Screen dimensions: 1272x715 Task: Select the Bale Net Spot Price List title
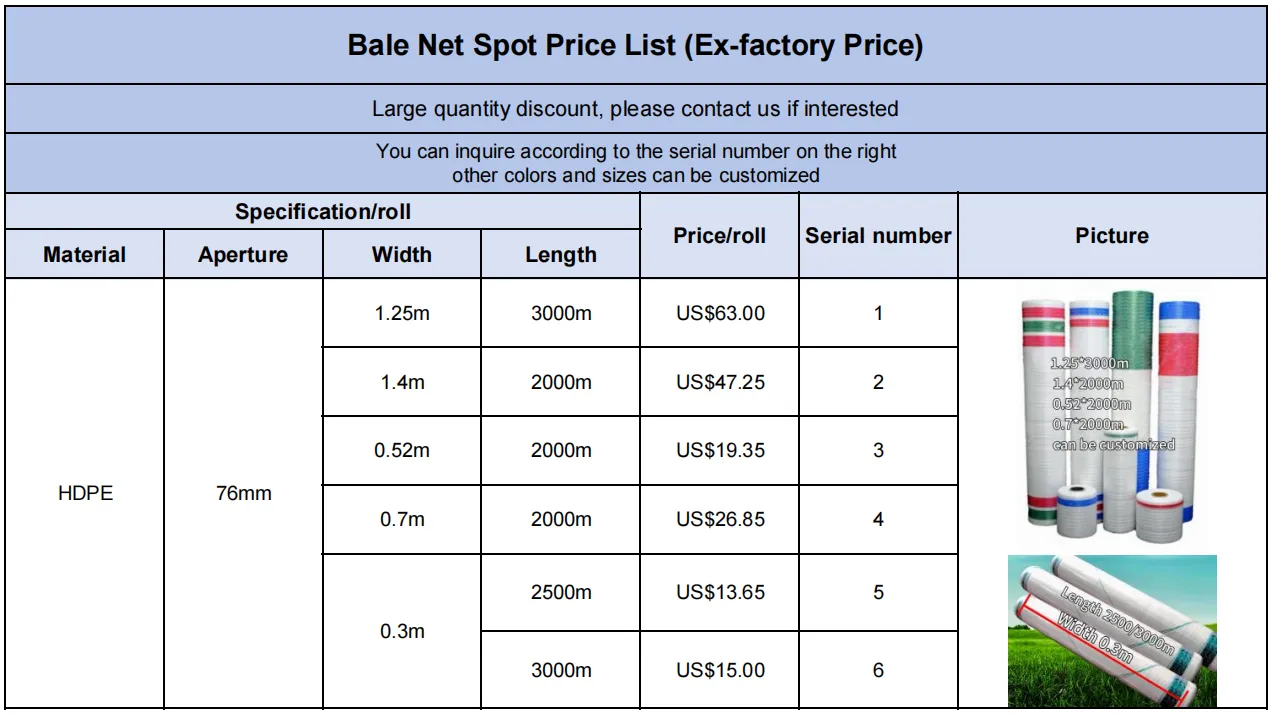pyautogui.click(x=636, y=45)
